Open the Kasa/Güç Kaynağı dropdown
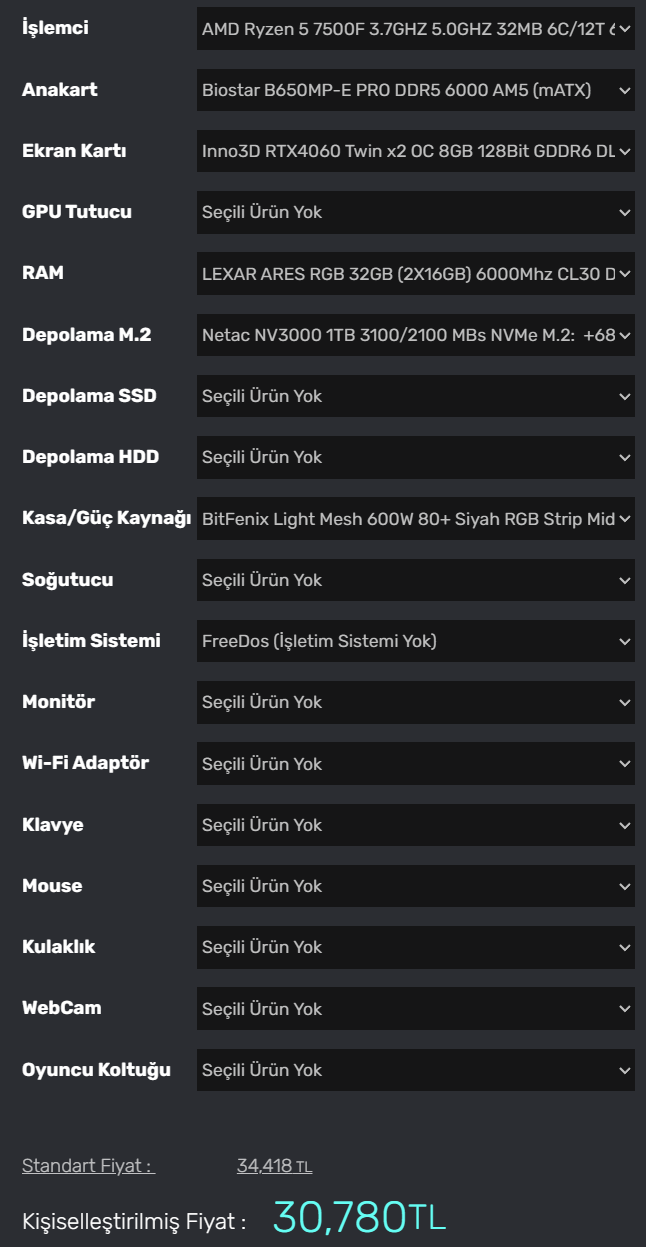646x1247 pixels. pyautogui.click(x=415, y=519)
